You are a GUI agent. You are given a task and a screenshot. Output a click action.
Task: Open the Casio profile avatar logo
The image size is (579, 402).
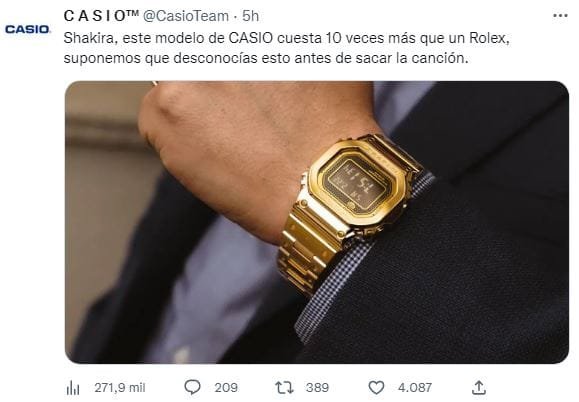coord(28,30)
